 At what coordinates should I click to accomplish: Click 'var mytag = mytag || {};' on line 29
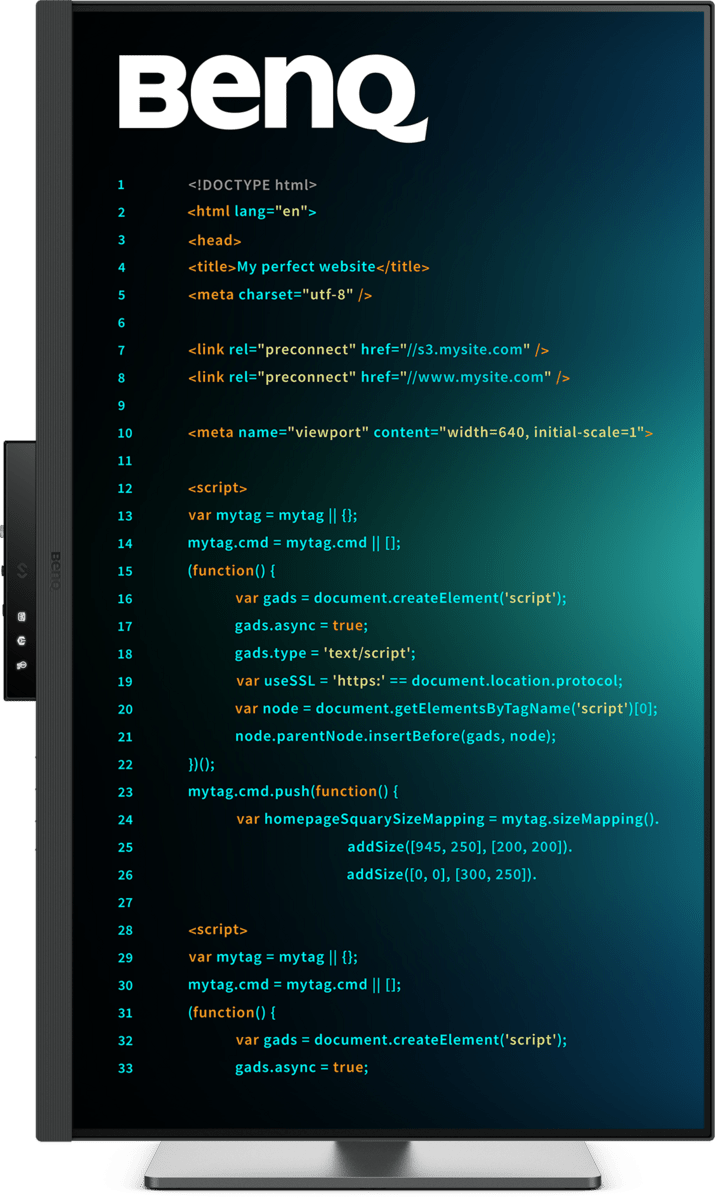pyautogui.click(x=273, y=957)
